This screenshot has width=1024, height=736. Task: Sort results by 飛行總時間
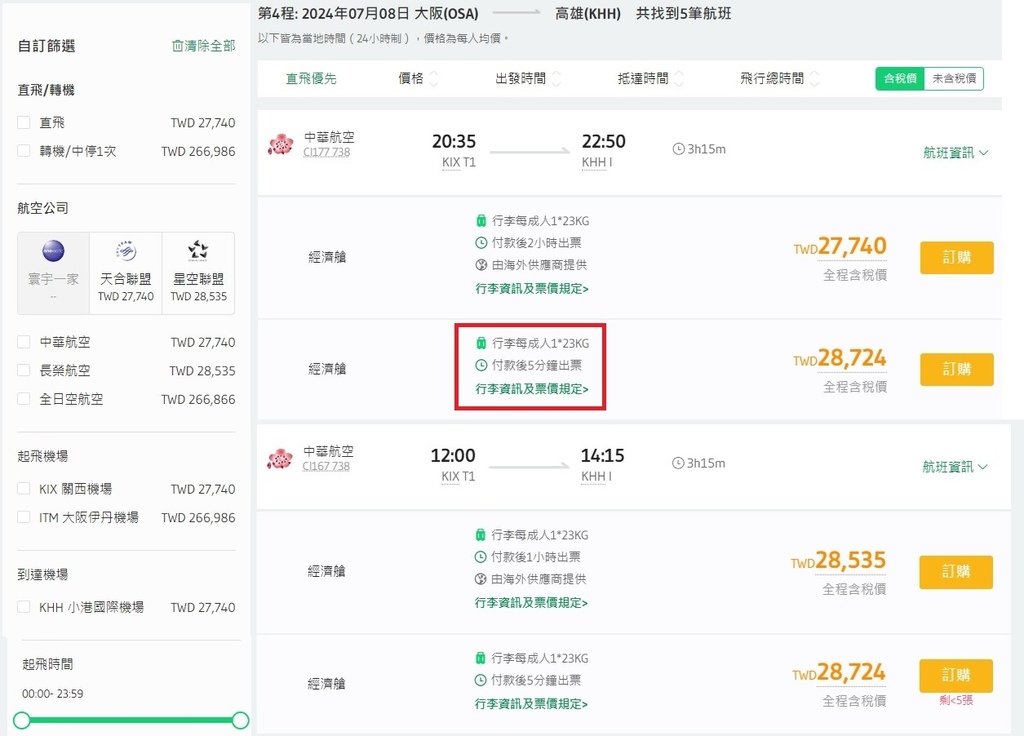point(779,78)
